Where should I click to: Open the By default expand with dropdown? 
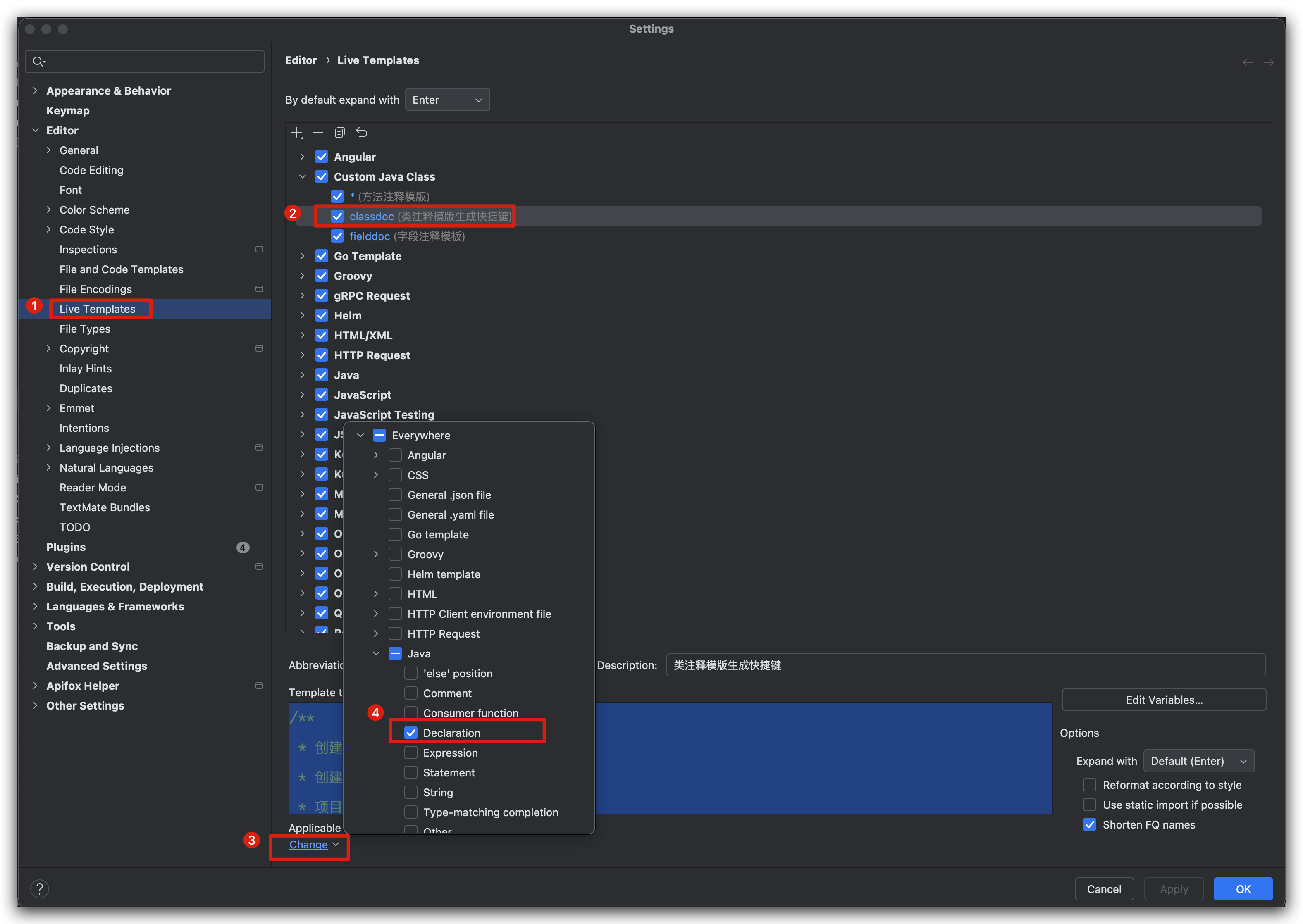pyautogui.click(x=447, y=100)
